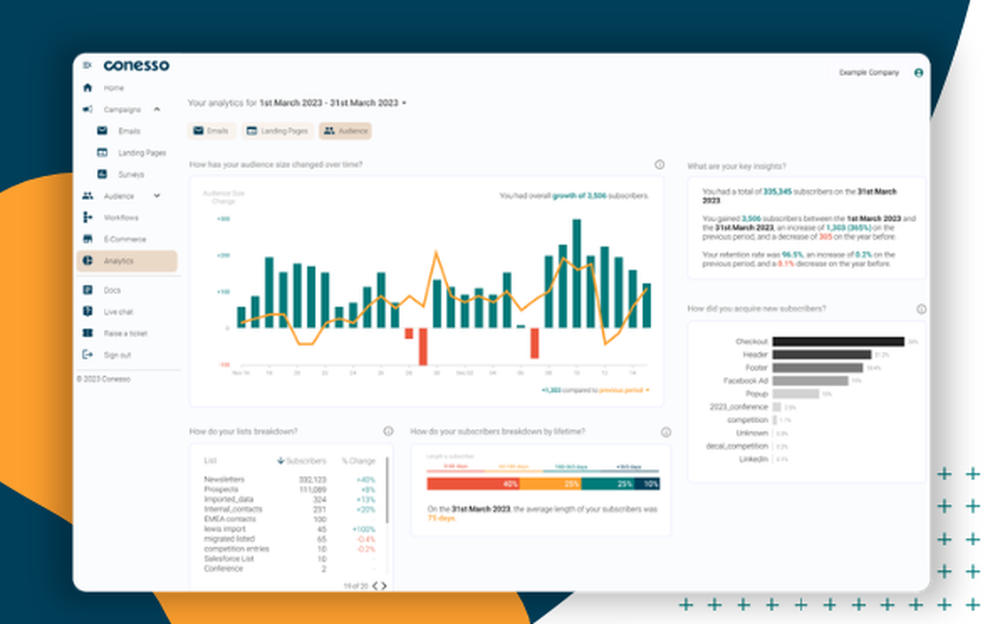This screenshot has height=624, width=1000.
Task: Collapse the sidebar with the menu icon
Action: [x=87, y=65]
